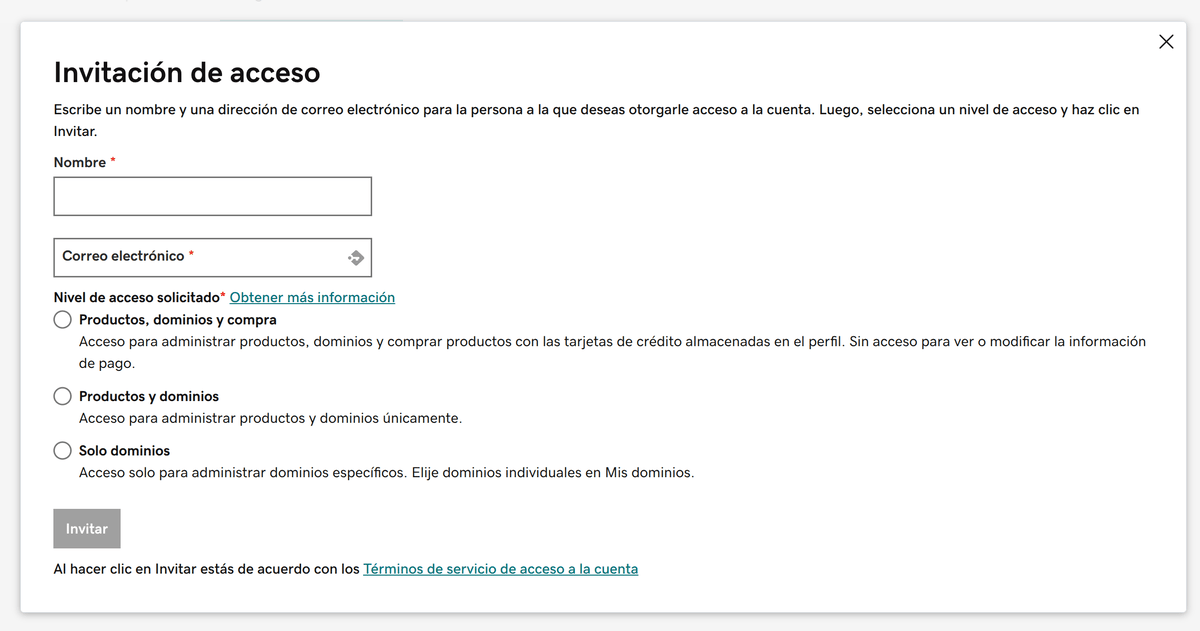Select the 'Productos y dominios' access level
This screenshot has width=1200, height=631.
click(62, 395)
